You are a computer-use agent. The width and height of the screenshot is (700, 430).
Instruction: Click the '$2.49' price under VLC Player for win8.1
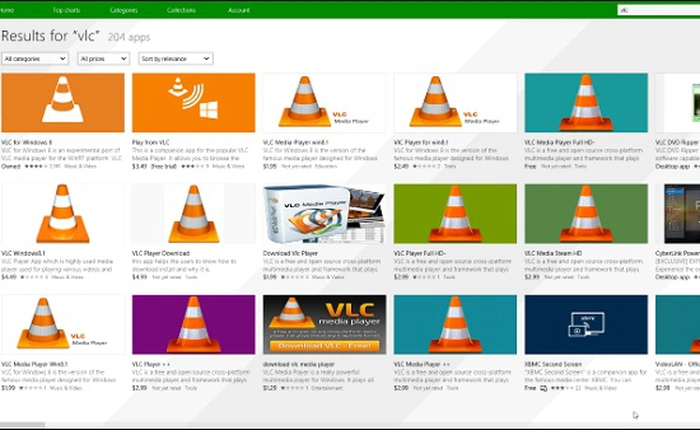(401, 166)
